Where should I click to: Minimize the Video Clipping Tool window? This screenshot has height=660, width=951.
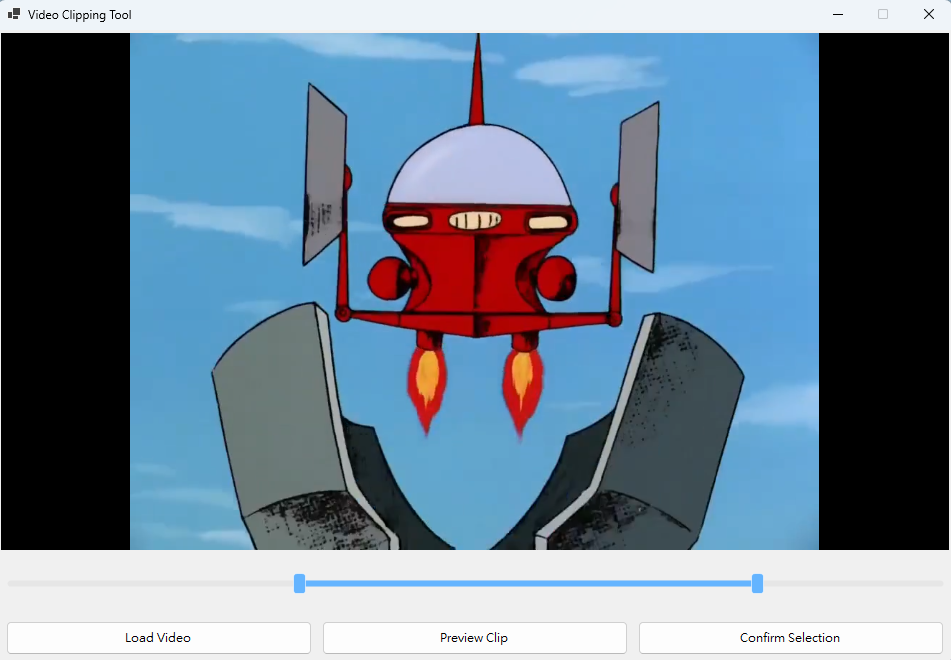click(x=838, y=14)
